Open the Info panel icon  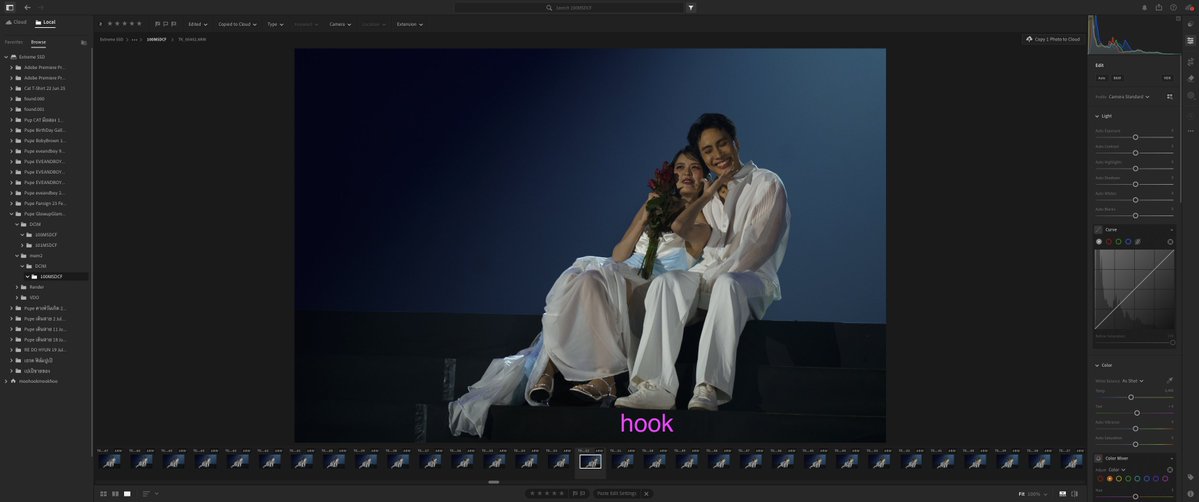(x=1191, y=494)
